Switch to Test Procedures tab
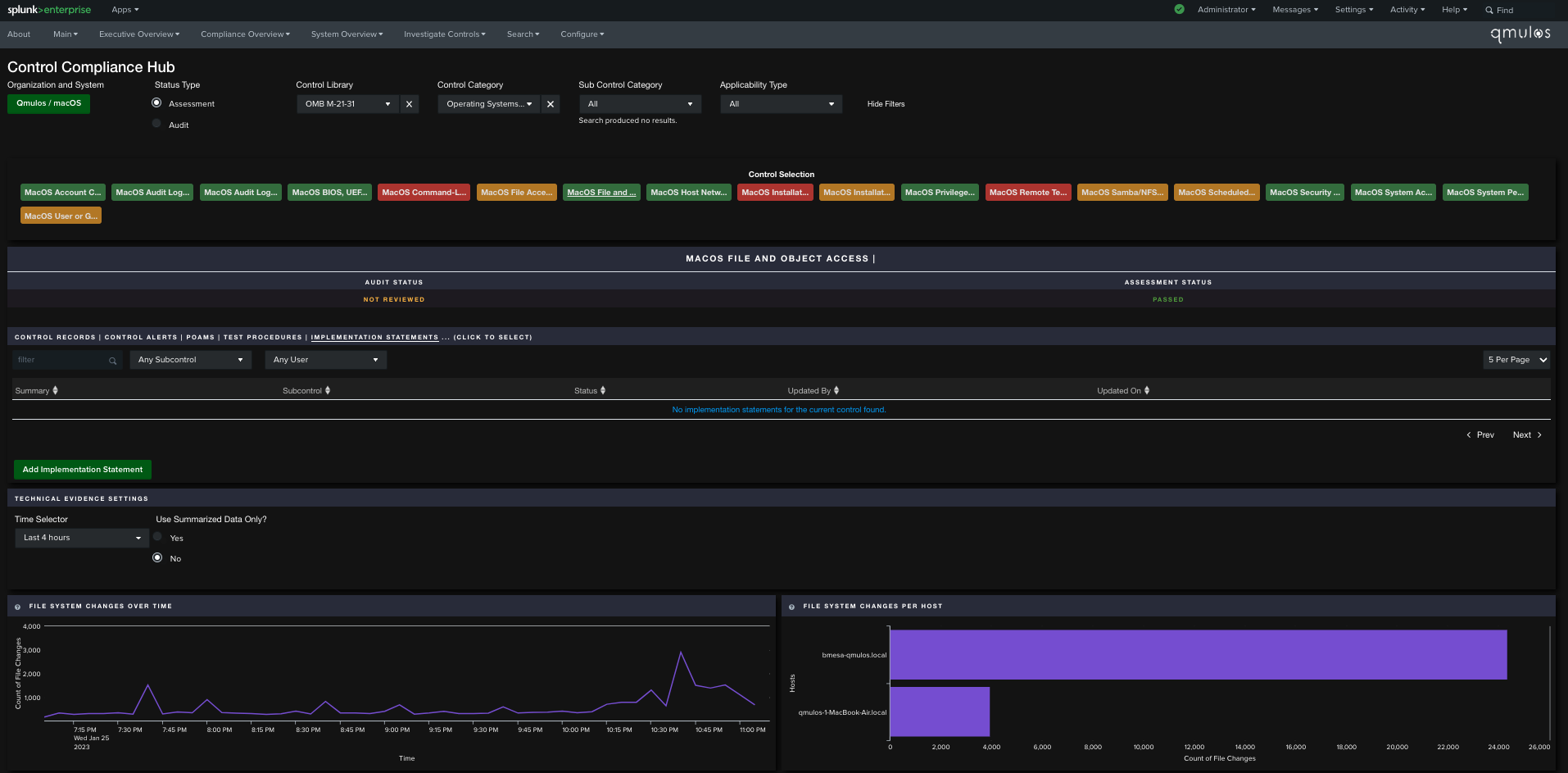 [263, 338]
